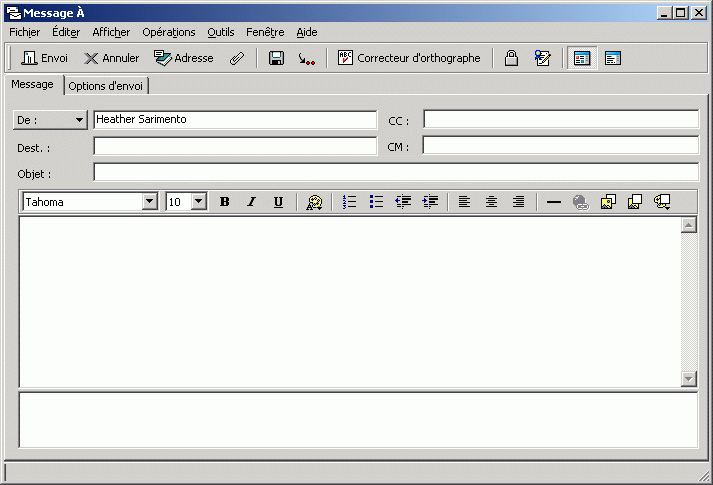Open the Outils menu
The width and height of the screenshot is (713, 485).
coord(221,32)
